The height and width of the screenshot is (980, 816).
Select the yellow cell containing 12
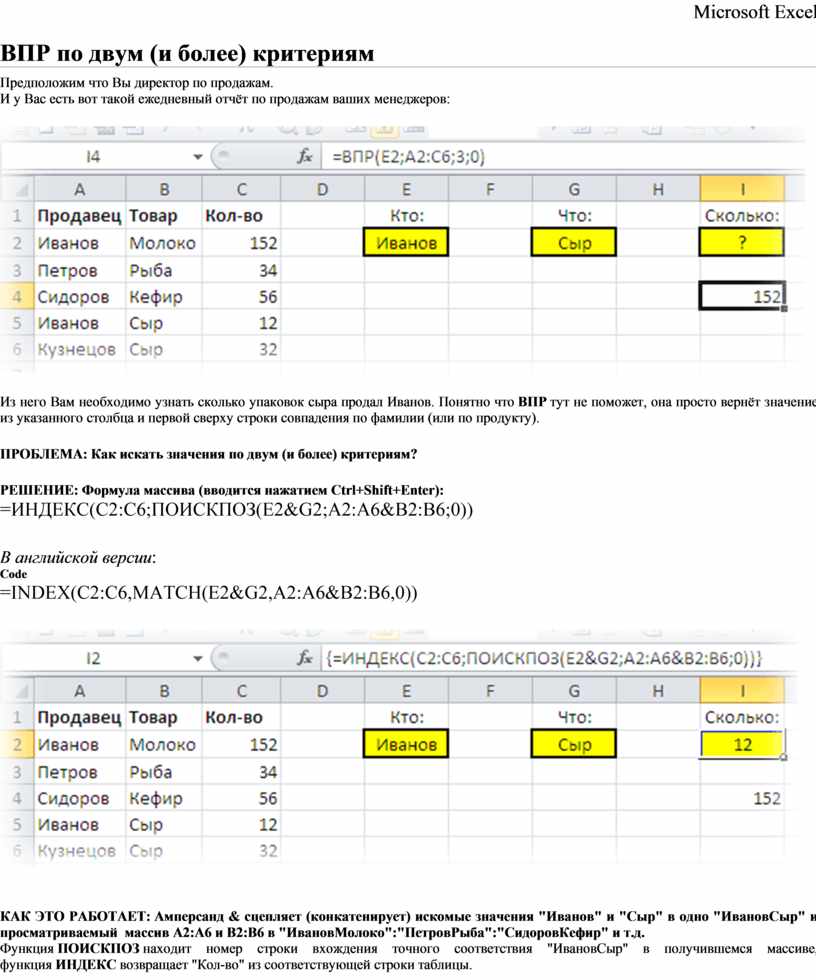tap(742, 744)
